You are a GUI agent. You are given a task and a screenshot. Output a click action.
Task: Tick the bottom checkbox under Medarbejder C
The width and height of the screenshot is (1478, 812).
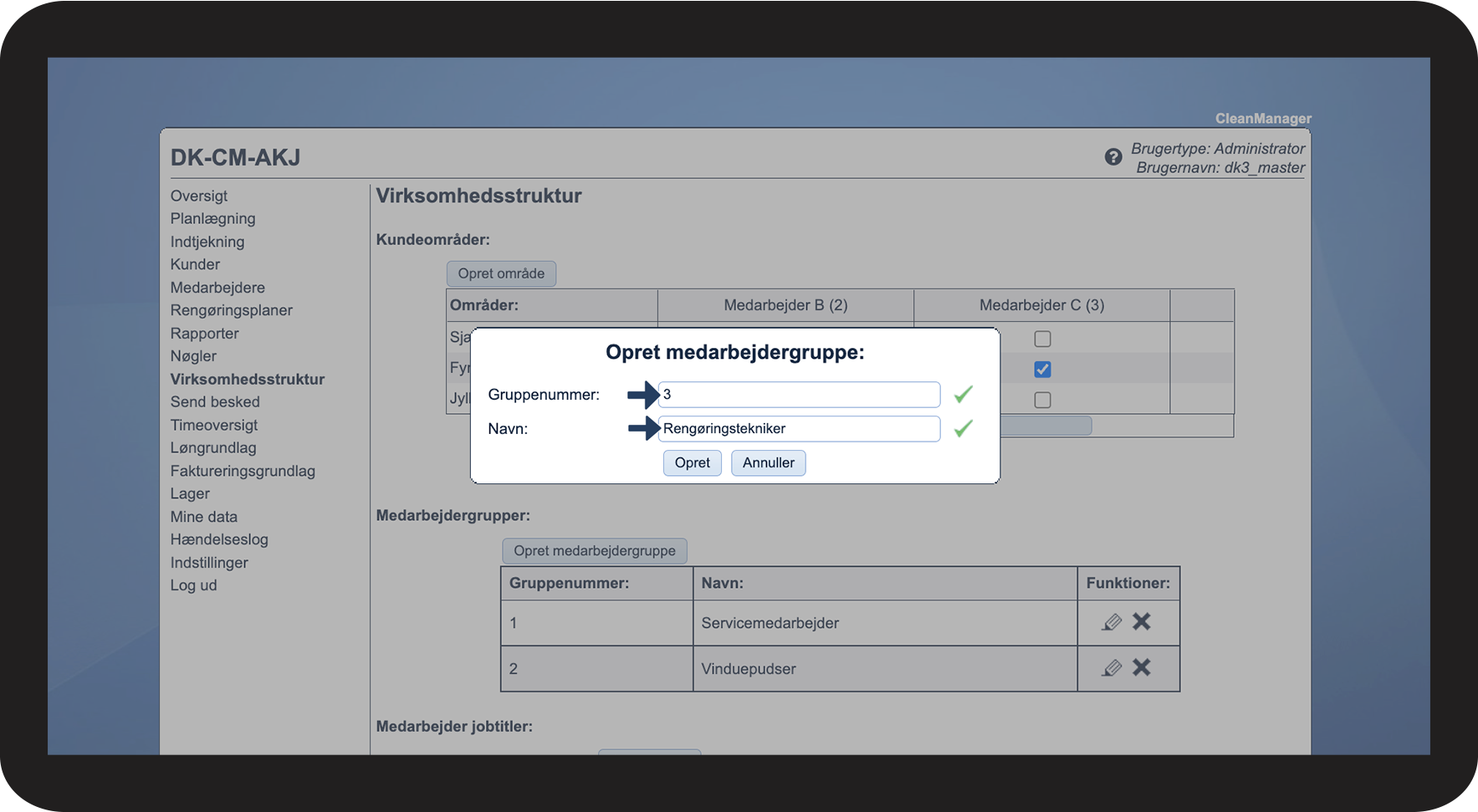tap(1042, 400)
